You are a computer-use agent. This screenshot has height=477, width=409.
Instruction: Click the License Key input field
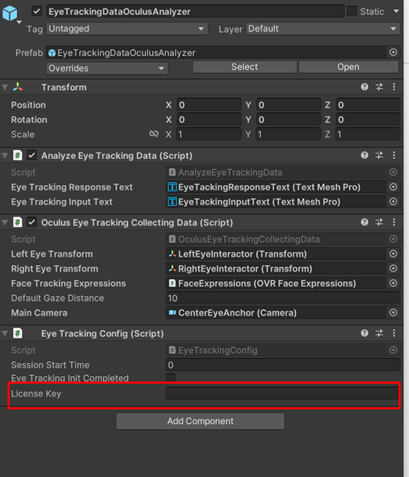coord(283,394)
